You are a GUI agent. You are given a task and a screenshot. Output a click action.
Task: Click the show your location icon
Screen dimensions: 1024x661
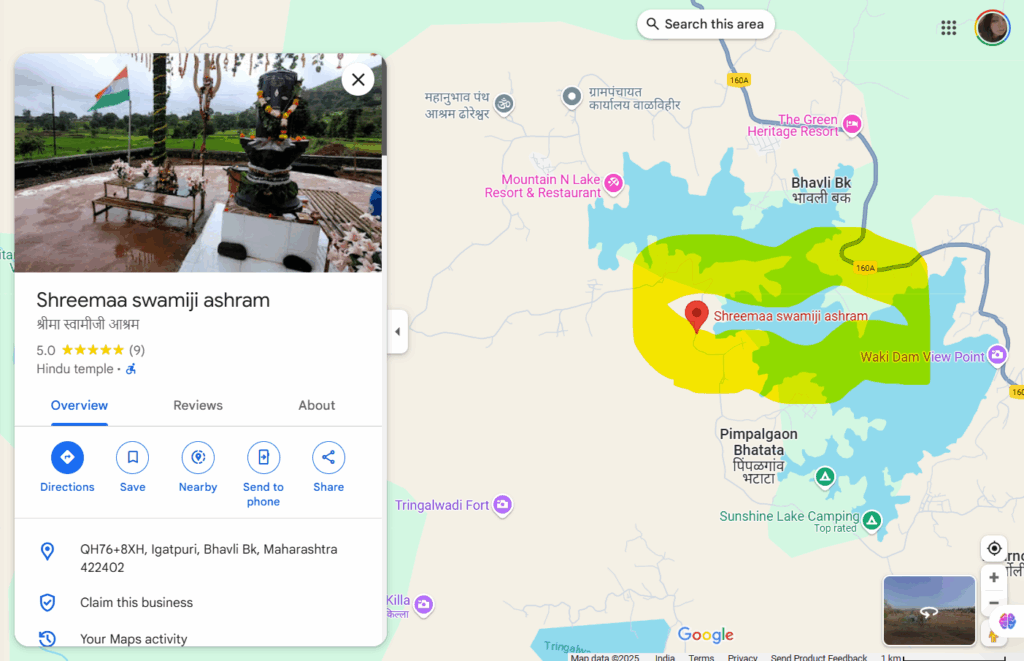pyautogui.click(x=994, y=548)
